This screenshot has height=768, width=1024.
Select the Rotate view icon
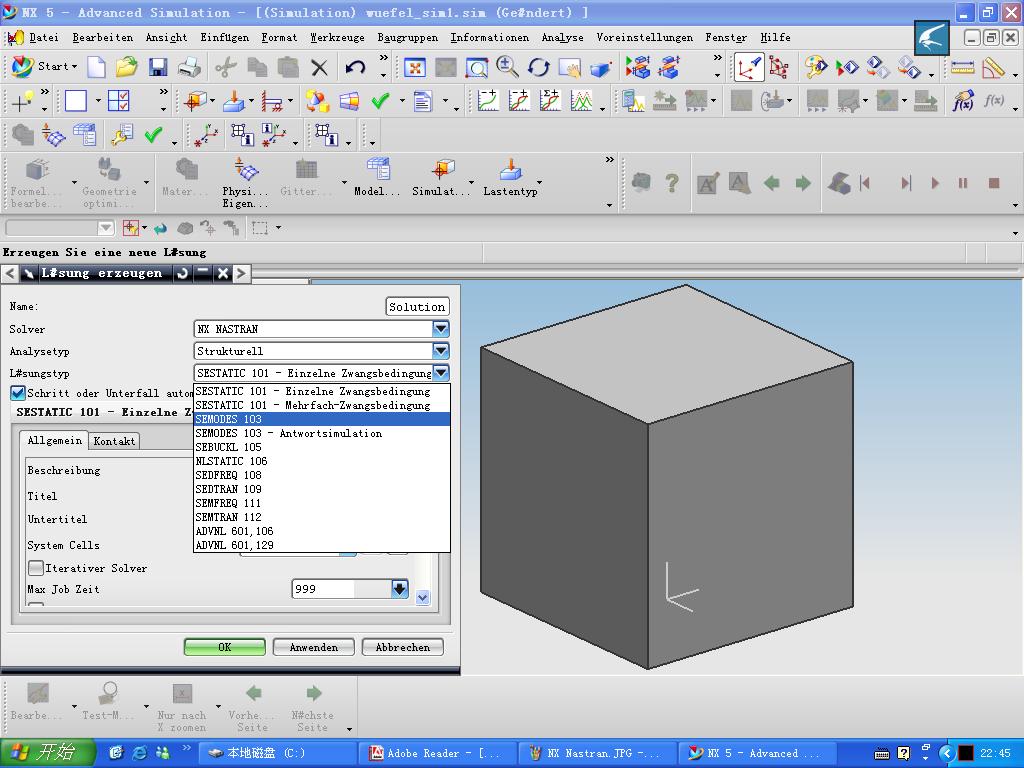point(539,67)
